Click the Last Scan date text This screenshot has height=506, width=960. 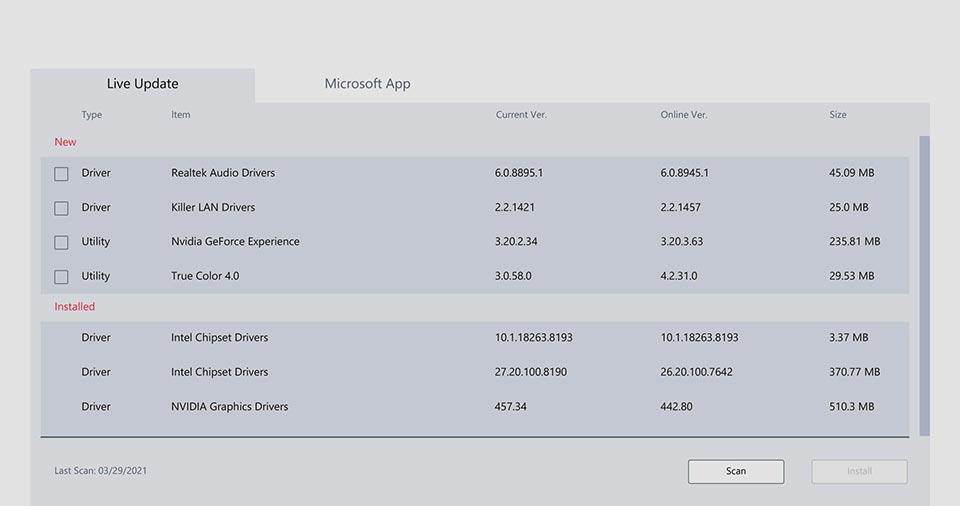click(100, 471)
